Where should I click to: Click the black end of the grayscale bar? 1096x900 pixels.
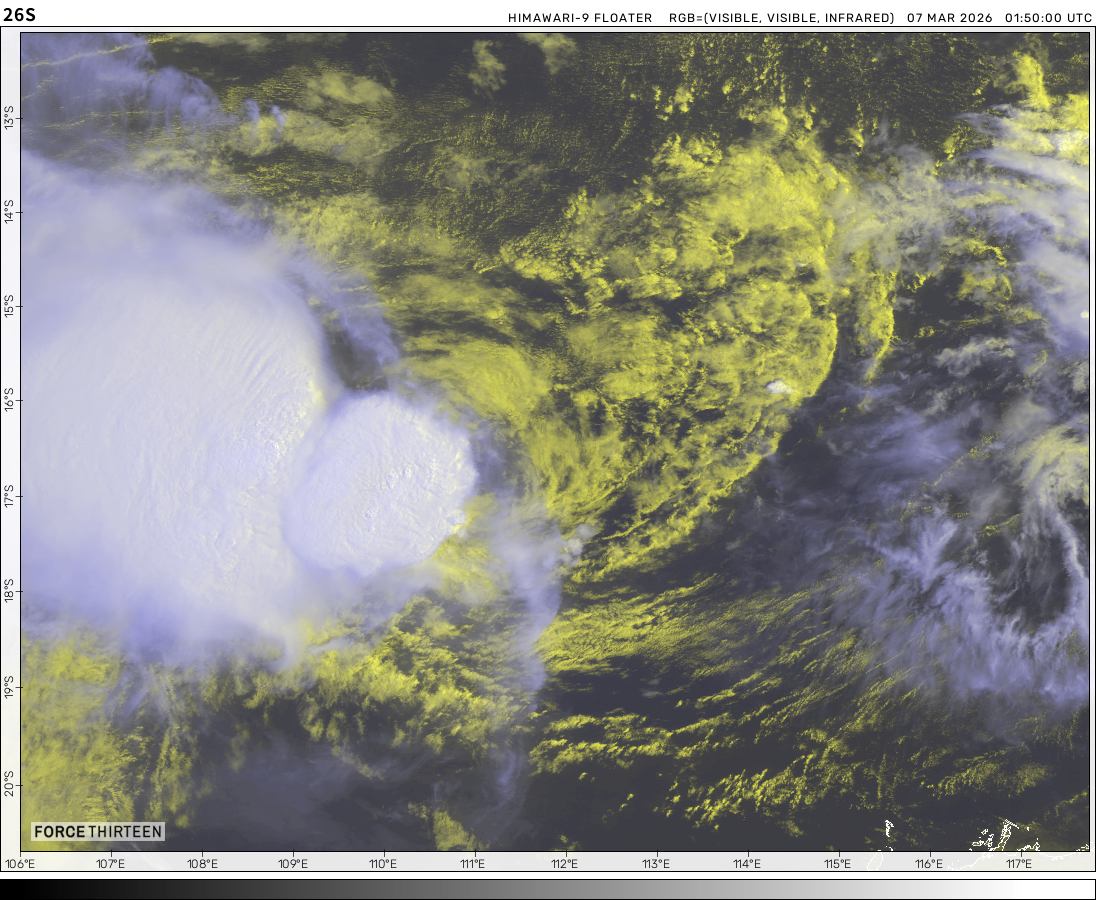[12, 889]
